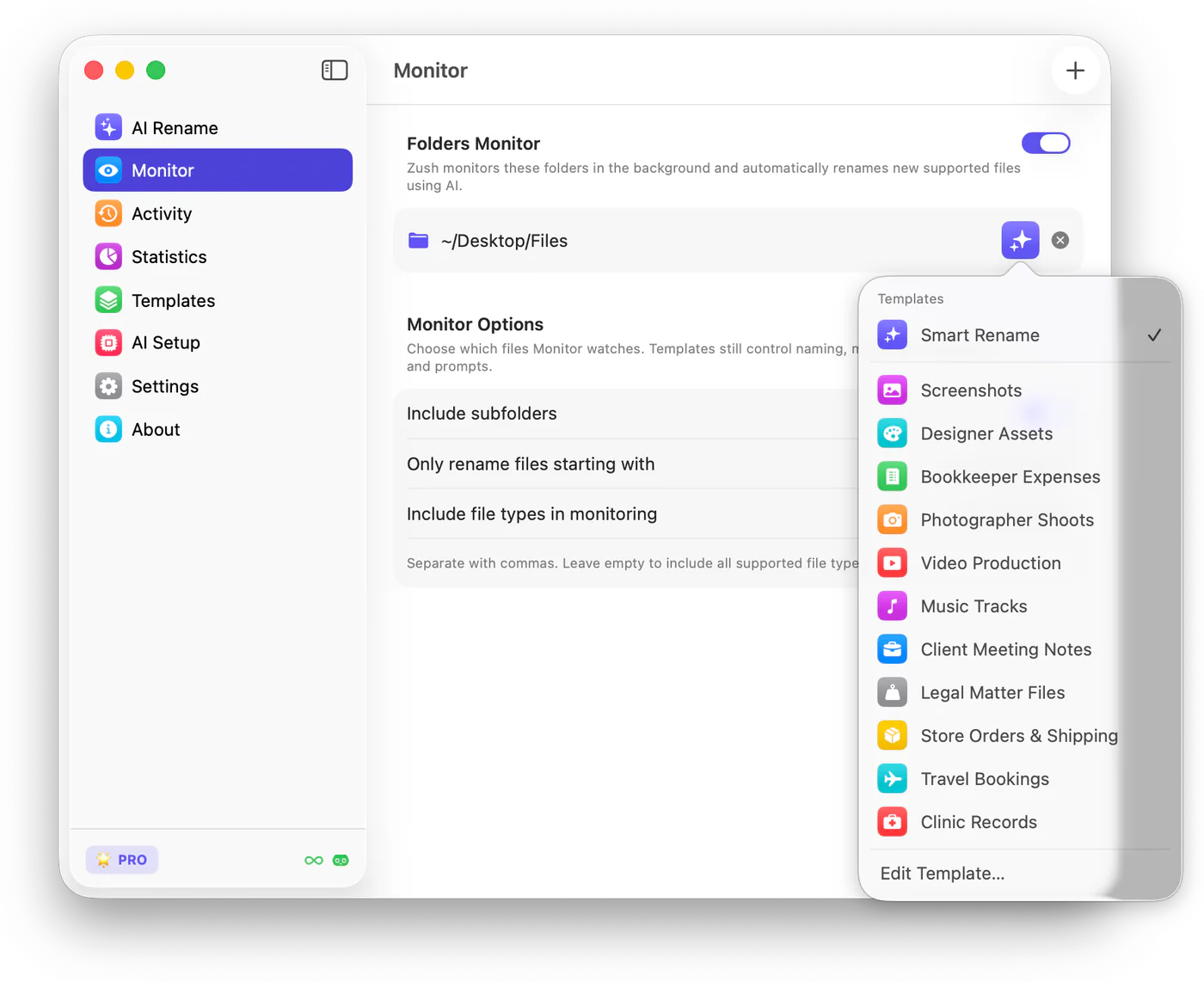This screenshot has height=982, width=1204.
Task: Click the Legal Matter Files weight icon
Action: coord(892,692)
